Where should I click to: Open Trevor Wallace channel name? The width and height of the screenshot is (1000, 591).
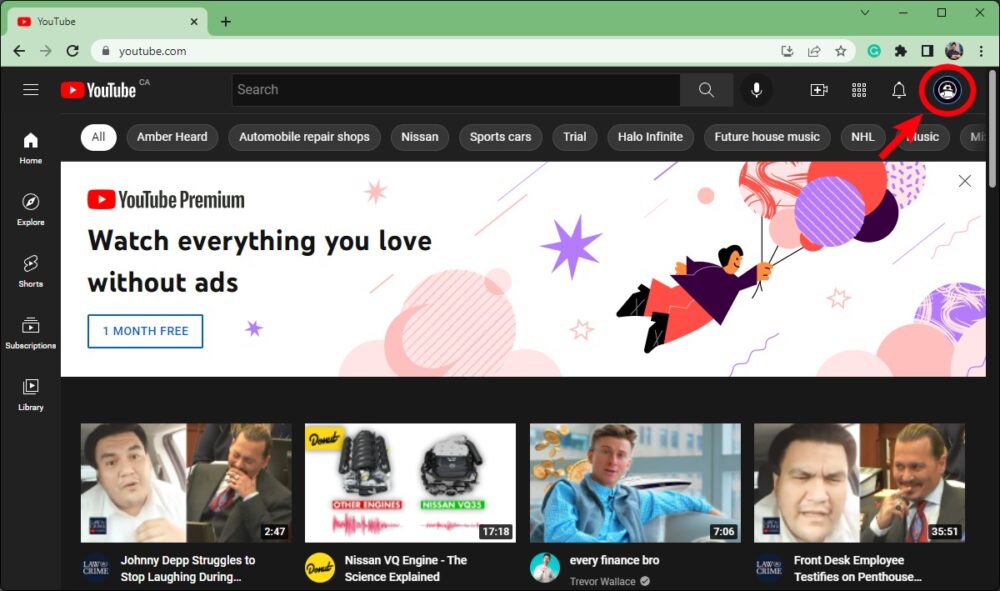[602, 581]
